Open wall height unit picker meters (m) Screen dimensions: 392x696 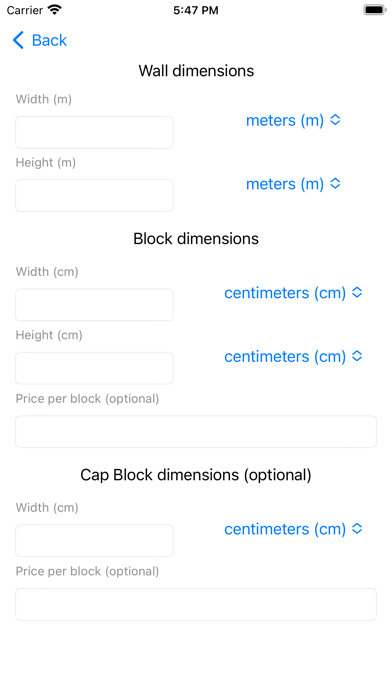coord(293,184)
